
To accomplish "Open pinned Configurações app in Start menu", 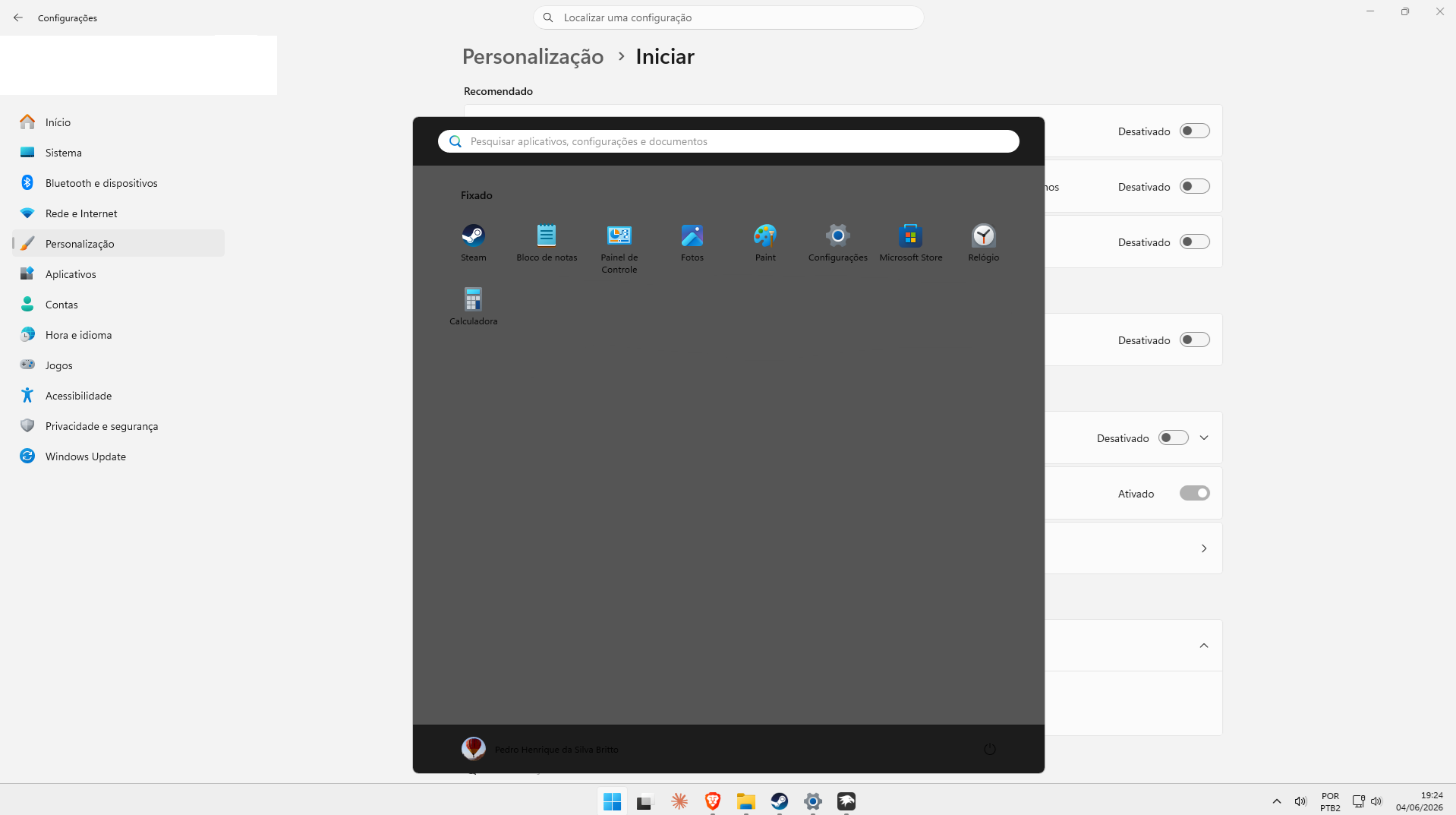I will pos(838,243).
